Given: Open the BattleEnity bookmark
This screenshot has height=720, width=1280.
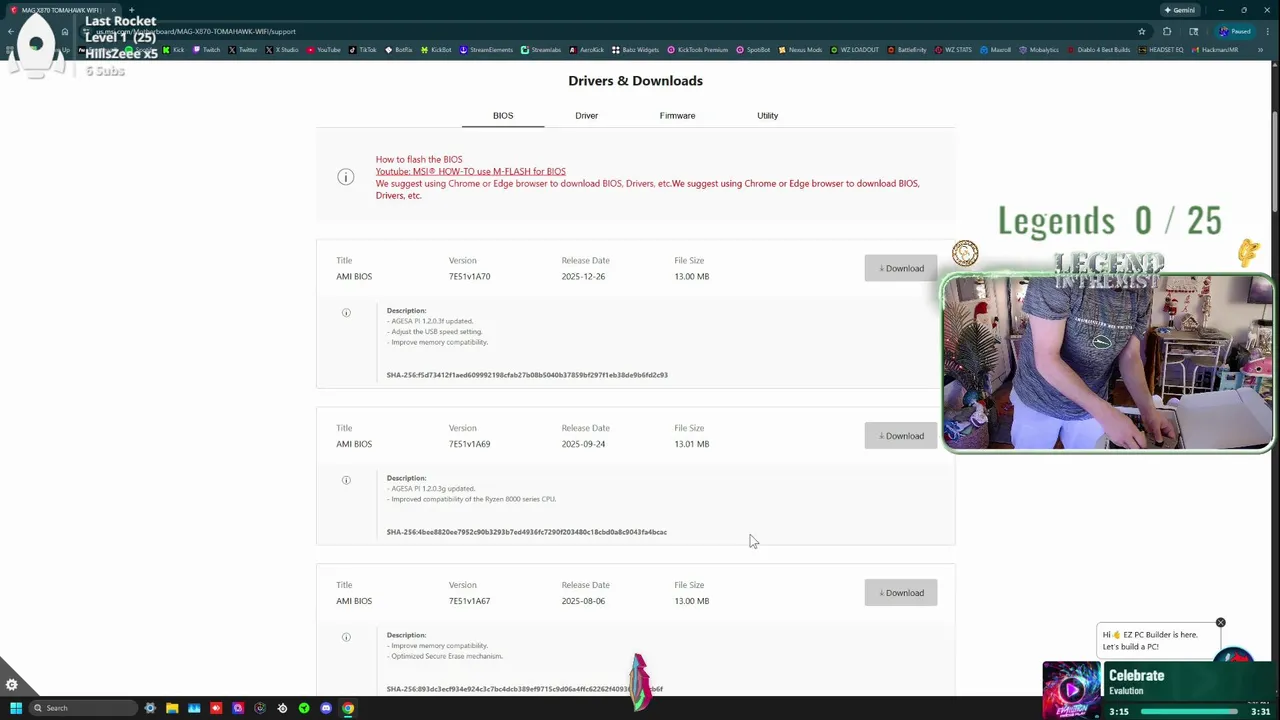Looking at the screenshot, I should 906,50.
